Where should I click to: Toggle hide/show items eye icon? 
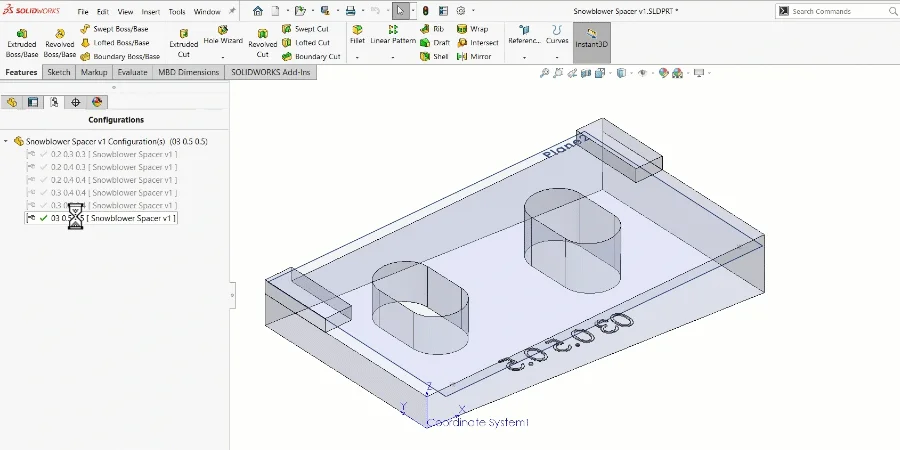tap(642, 73)
